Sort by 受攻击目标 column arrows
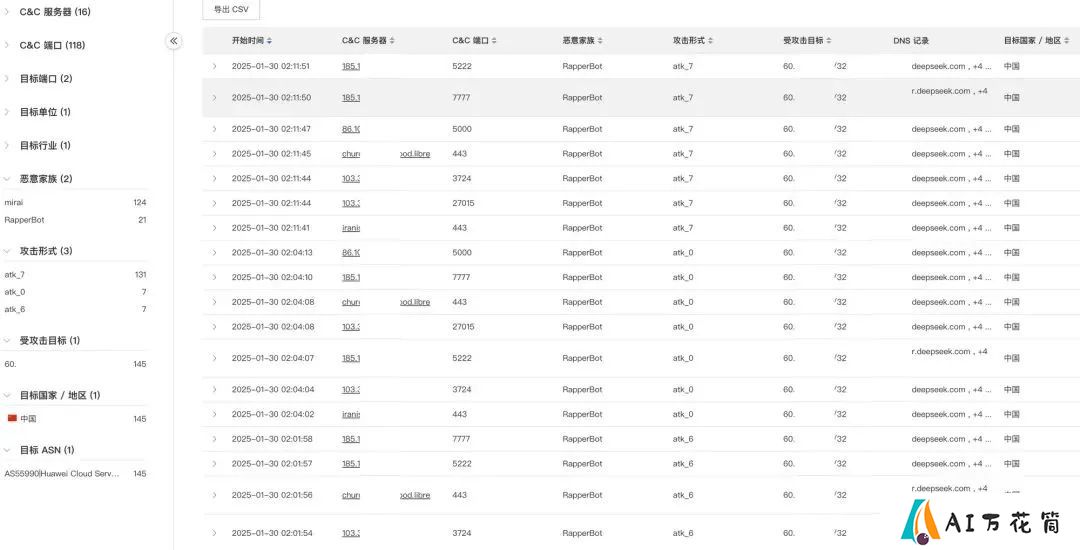Screen dimensions: 1080x550 829,41
